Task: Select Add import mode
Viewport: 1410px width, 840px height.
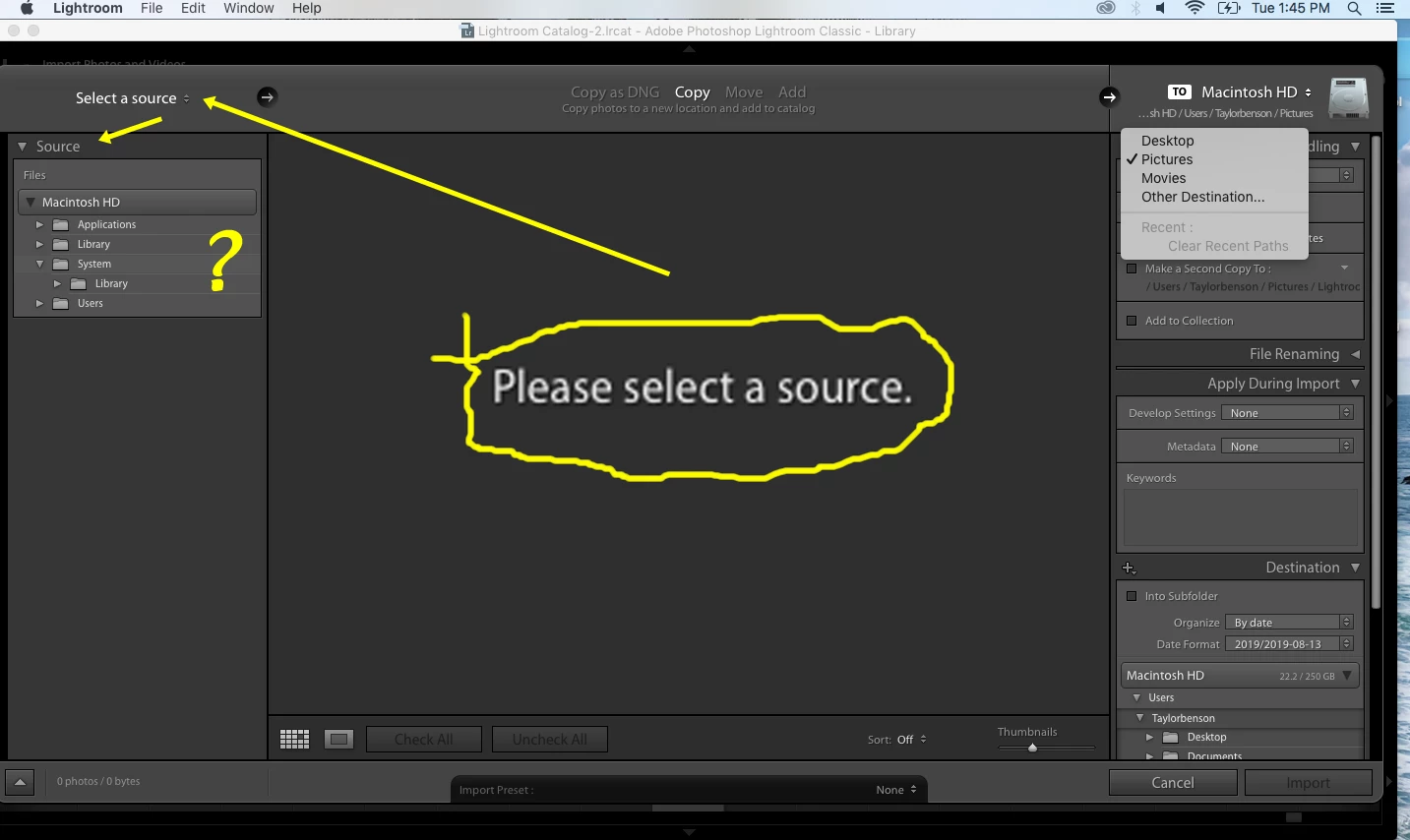Action: (x=792, y=92)
